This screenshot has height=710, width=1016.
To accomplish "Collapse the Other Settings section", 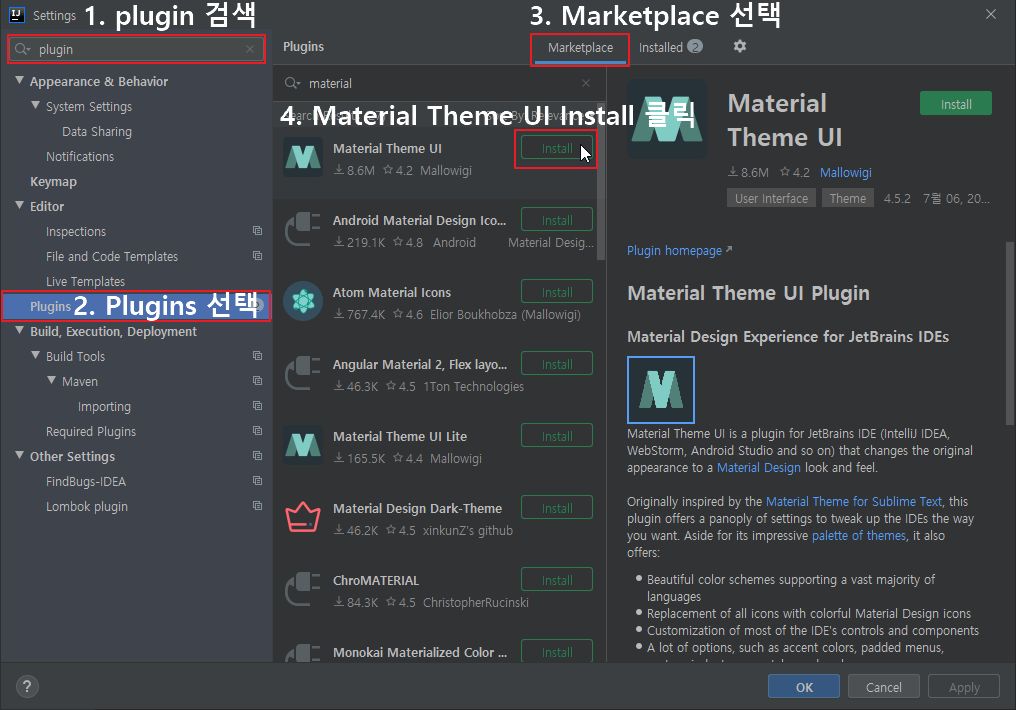I will click(x=19, y=455).
